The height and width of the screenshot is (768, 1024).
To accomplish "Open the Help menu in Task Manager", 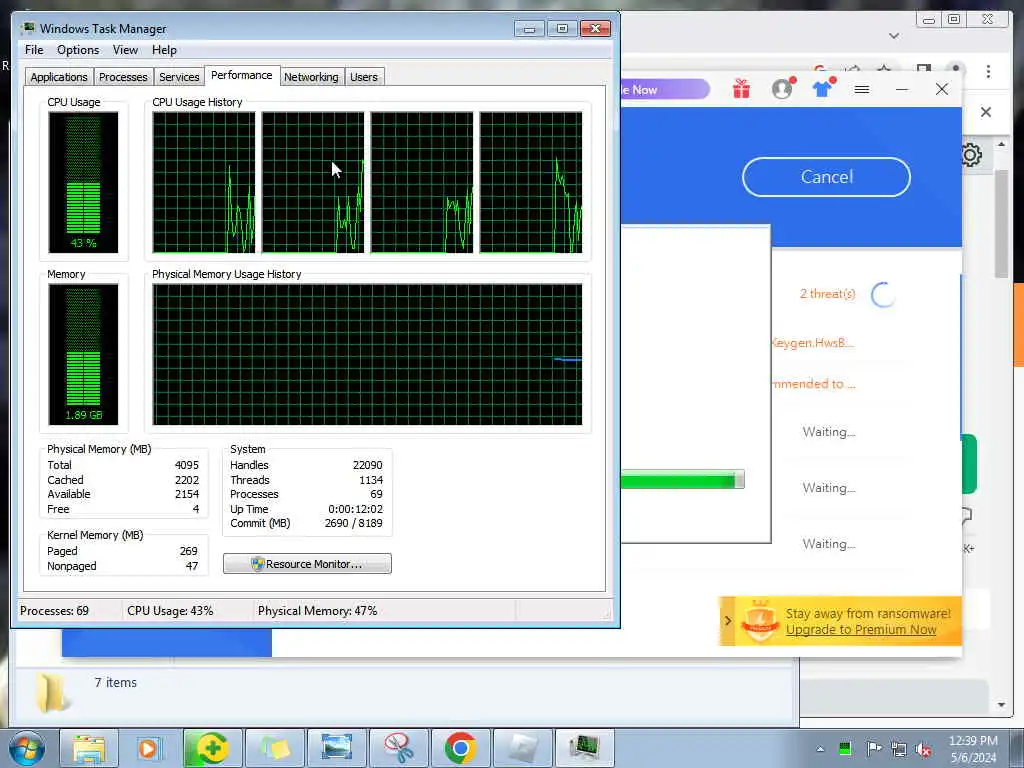I will click(x=164, y=50).
